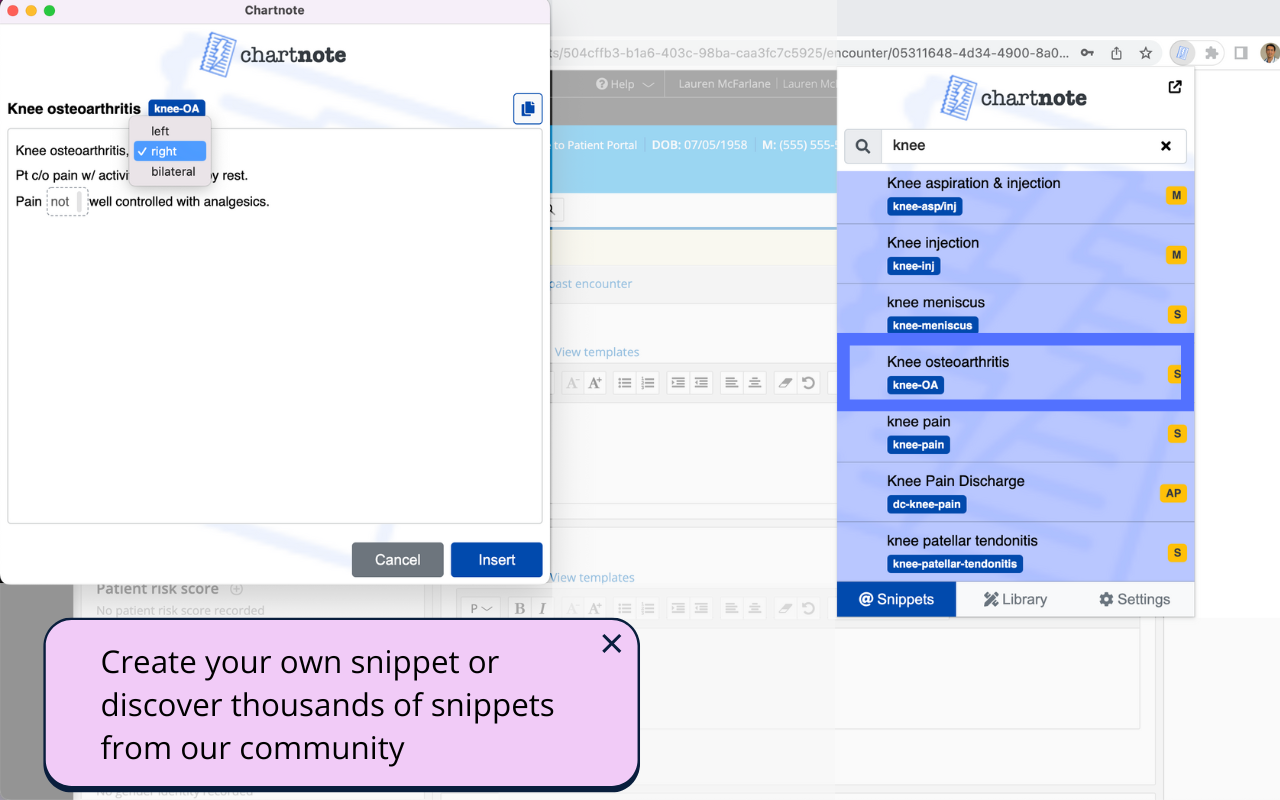Image resolution: width=1280 pixels, height=800 pixels.
Task: Click the magnifier search icon in Chartnote
Action: coord(862,146)
